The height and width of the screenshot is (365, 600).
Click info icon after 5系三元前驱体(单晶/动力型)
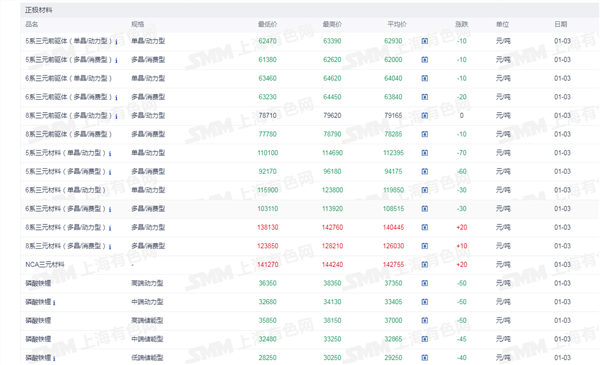pyautogui.click(x=116, y=42)
